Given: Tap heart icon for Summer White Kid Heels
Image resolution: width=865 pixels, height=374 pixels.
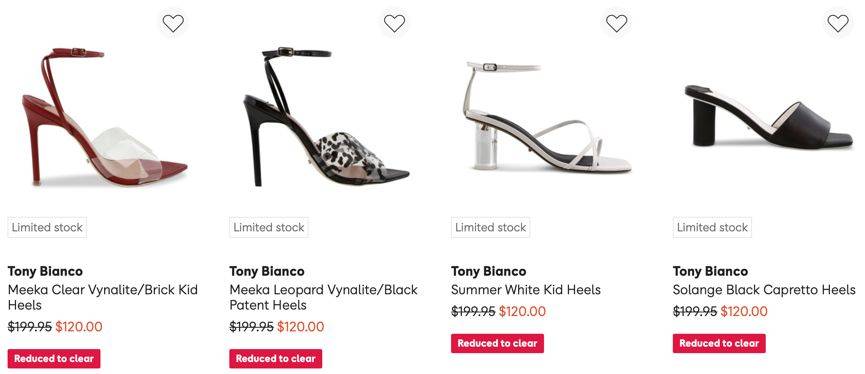Looking at the screenshot, I should tap(616, 24).
